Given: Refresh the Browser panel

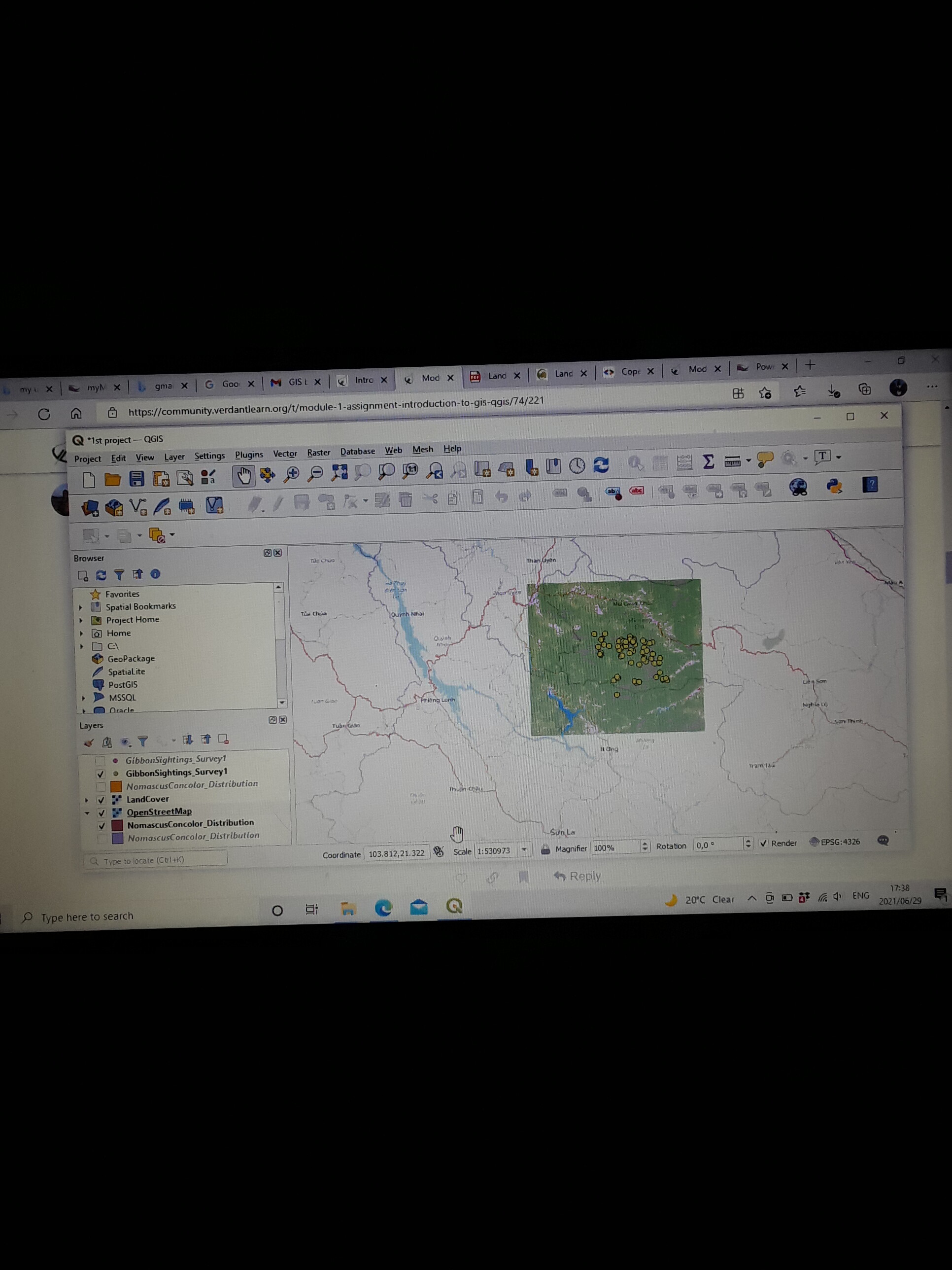Looking at the screenshot, I should click(101, 575).
